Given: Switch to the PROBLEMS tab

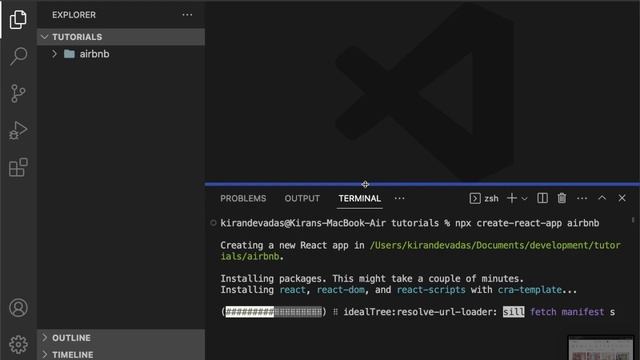Looking at the screenshot, I should [243, 198].
